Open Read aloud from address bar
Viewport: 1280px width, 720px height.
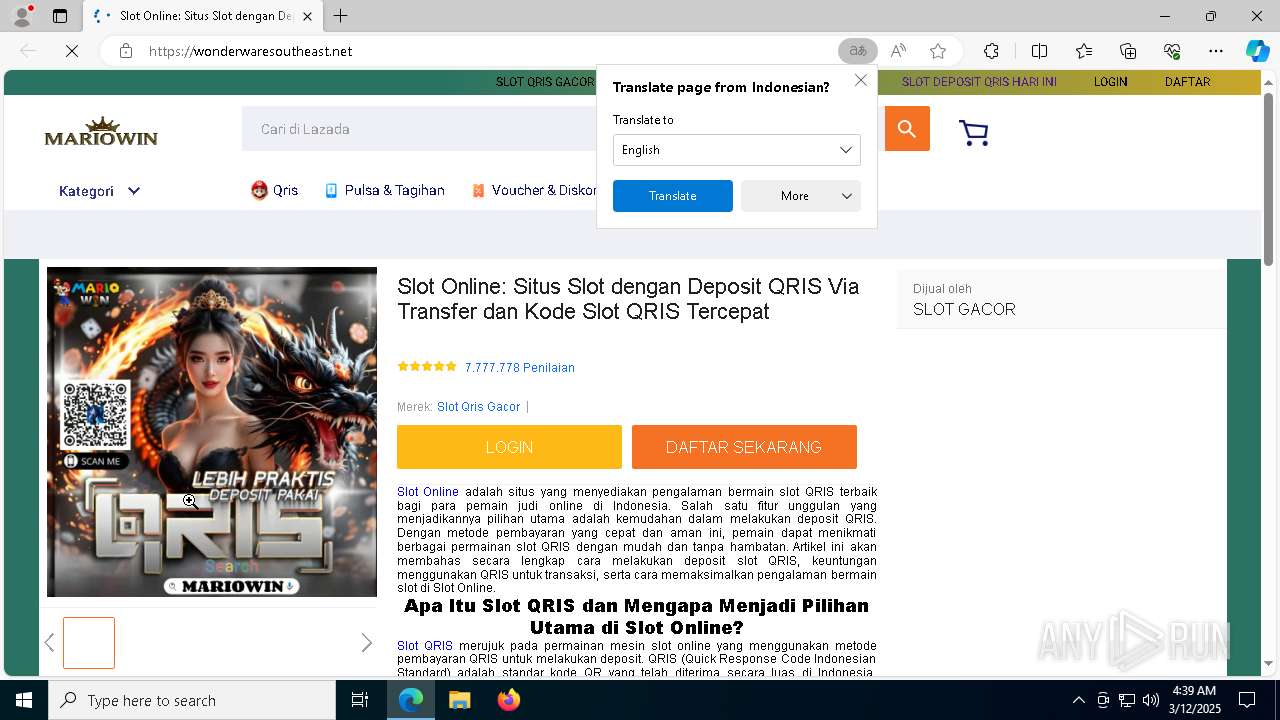click(898, 51)
